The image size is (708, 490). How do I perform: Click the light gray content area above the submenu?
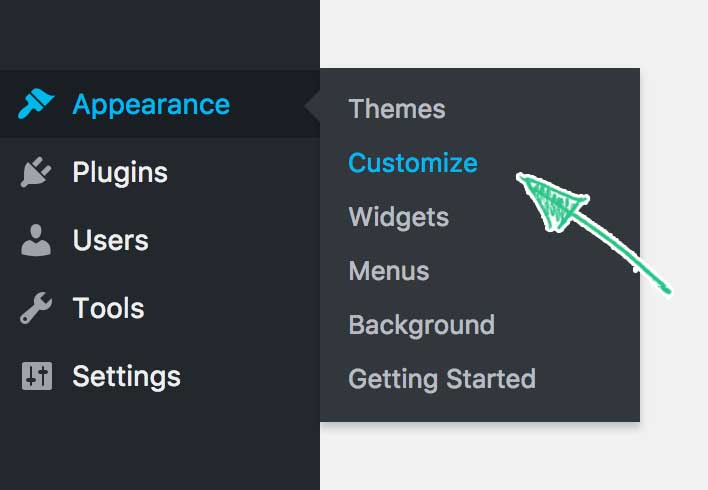tap(514, 34)
